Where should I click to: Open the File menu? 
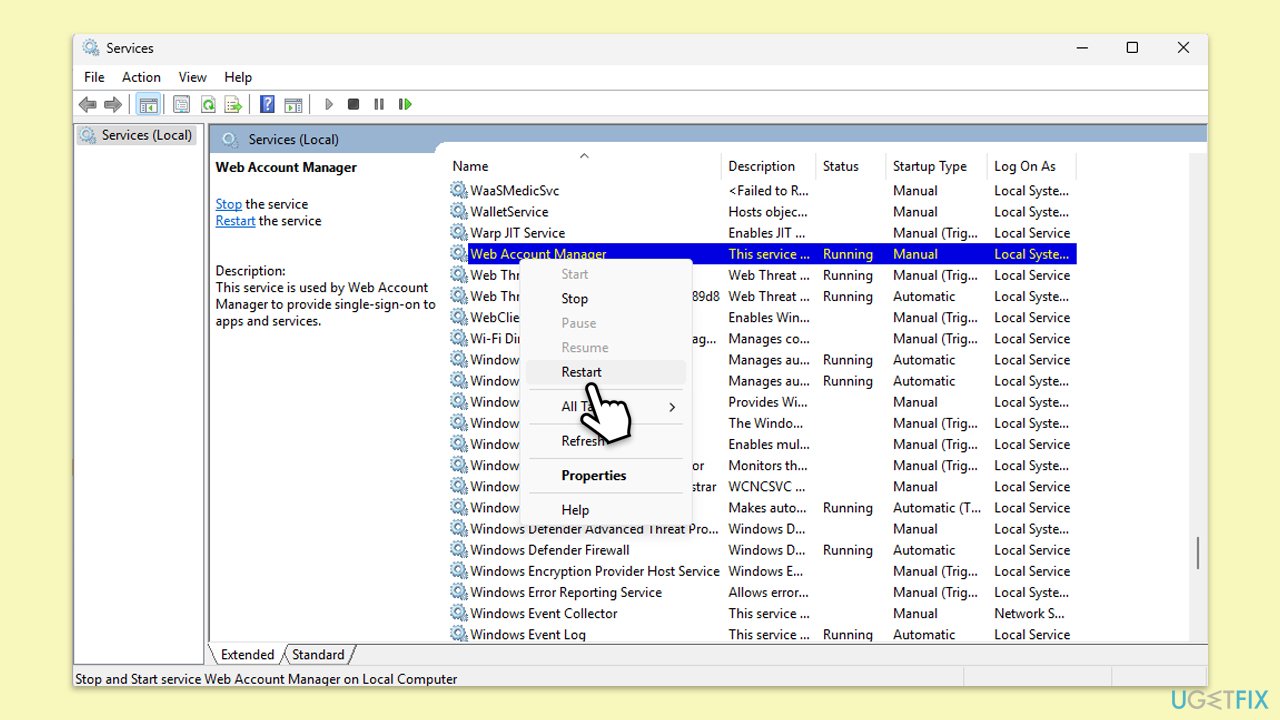pos(94,77)
